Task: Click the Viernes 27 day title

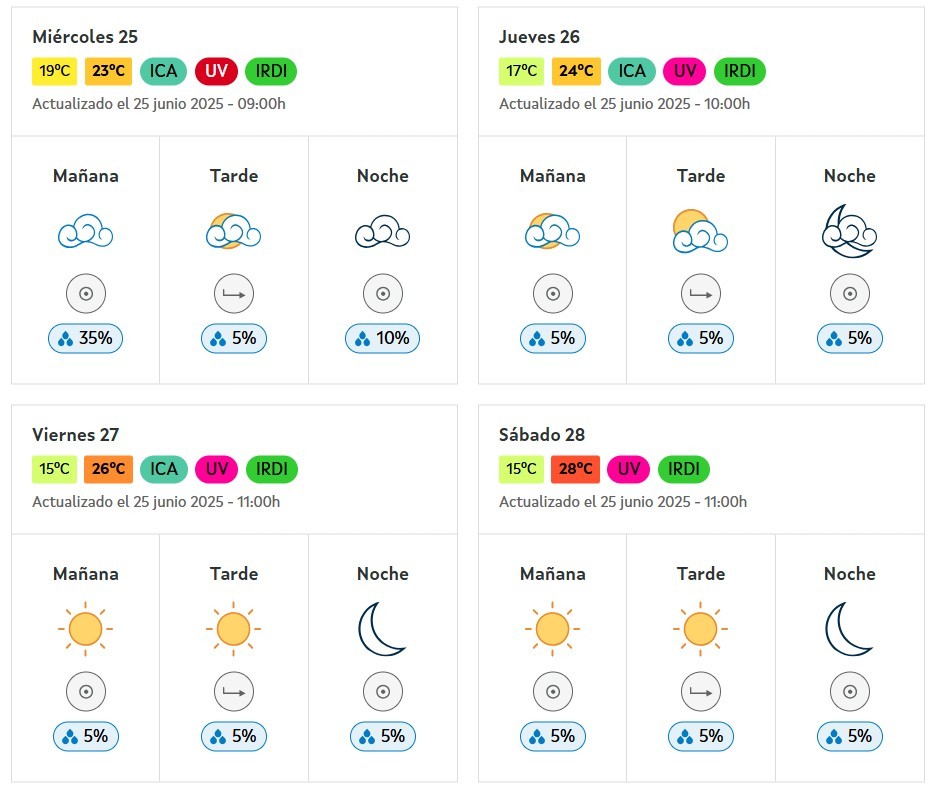Action: click(x=75, y=435)
